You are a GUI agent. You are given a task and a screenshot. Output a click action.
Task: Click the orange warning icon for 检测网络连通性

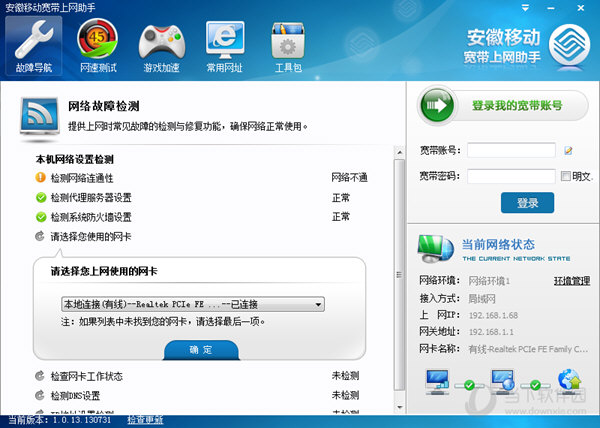[41, 177]
